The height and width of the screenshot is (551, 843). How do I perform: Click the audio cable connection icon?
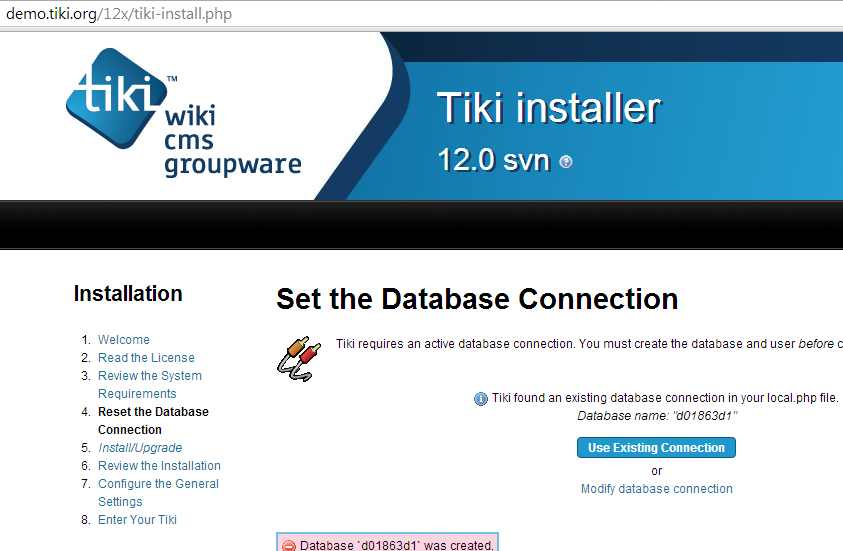tap(299, 359)
